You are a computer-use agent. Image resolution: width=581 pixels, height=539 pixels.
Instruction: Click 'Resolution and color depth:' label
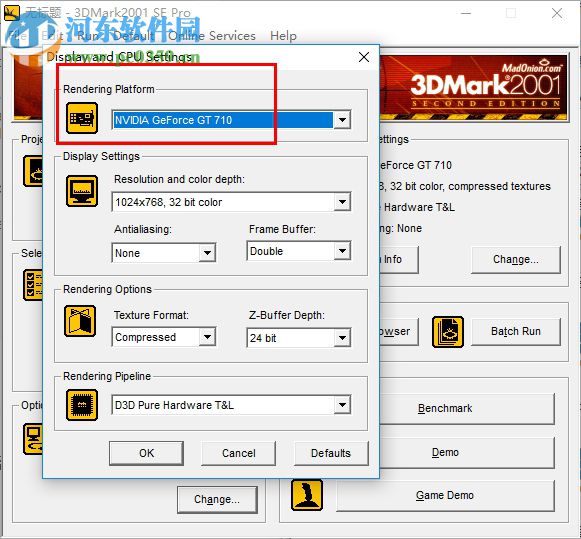[179, 179]
